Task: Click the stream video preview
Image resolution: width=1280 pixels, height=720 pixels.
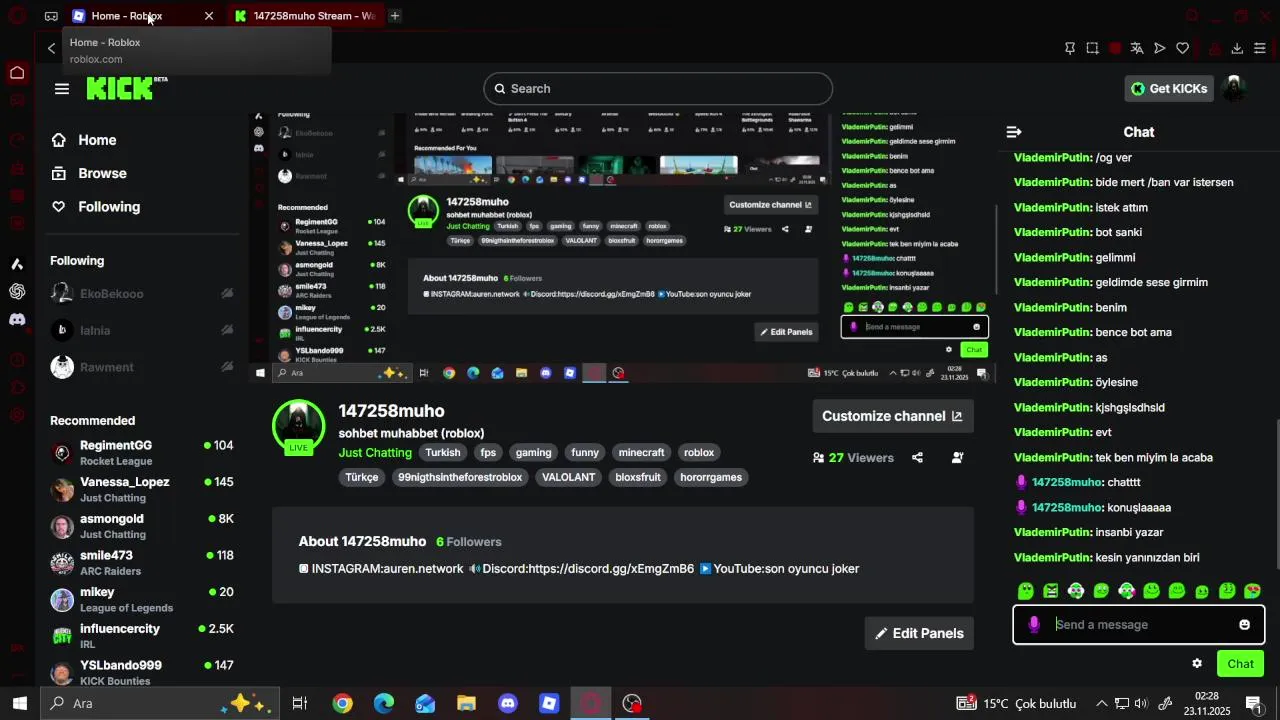Action: click(x=622, y=247)
